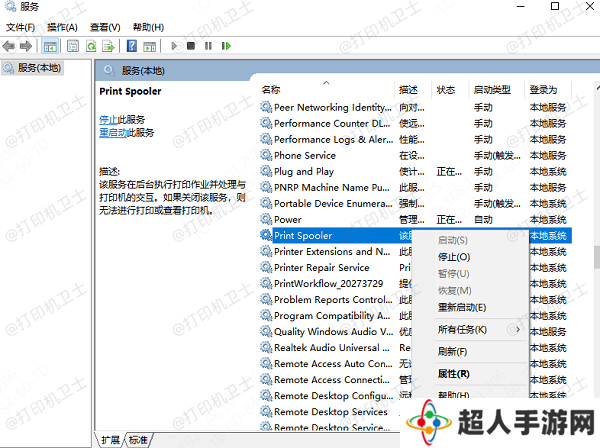Go back with the toolbar back arrow

click(9, 46)
